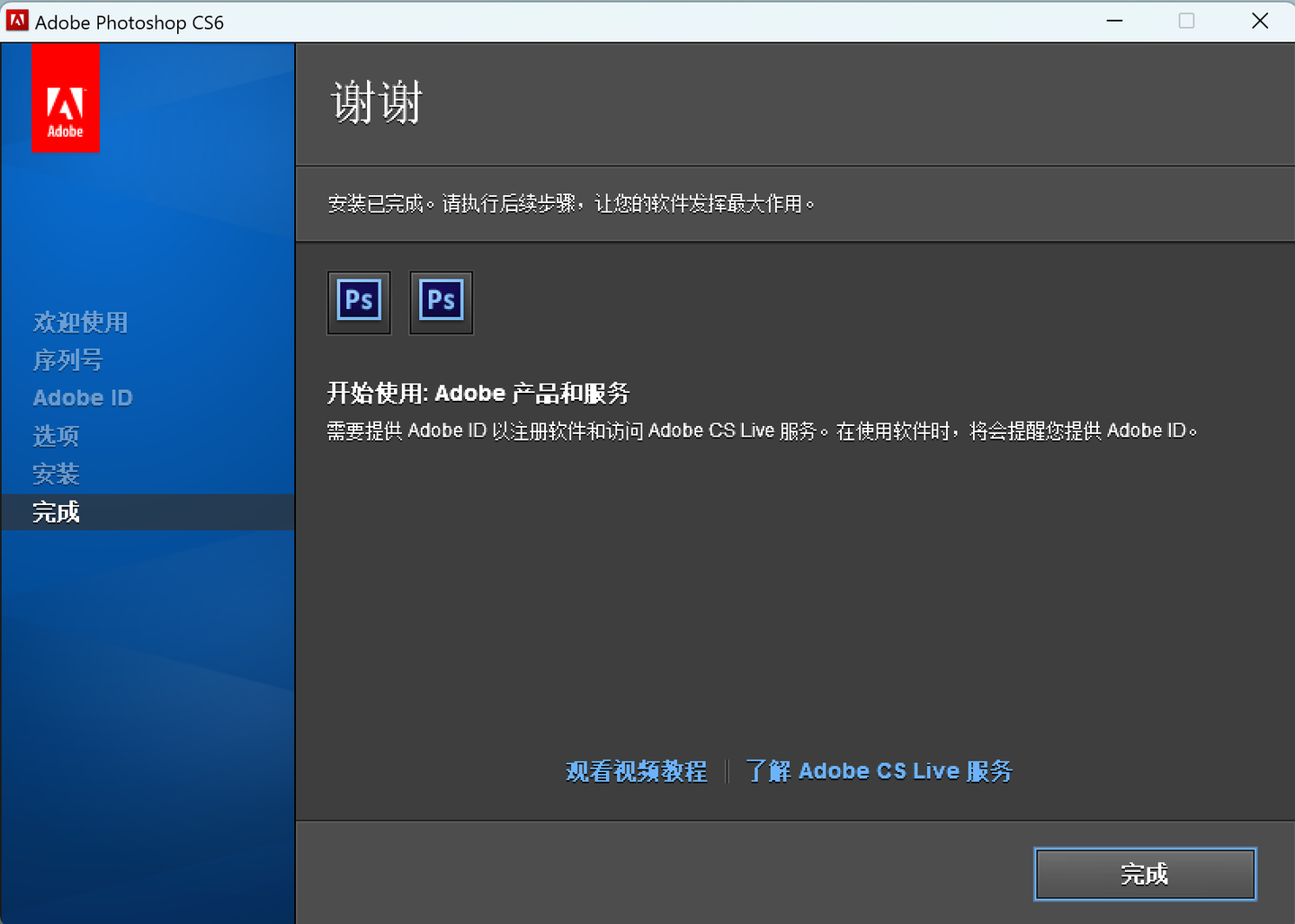Select the 安装 step in sidebar

tap(56, 474)
